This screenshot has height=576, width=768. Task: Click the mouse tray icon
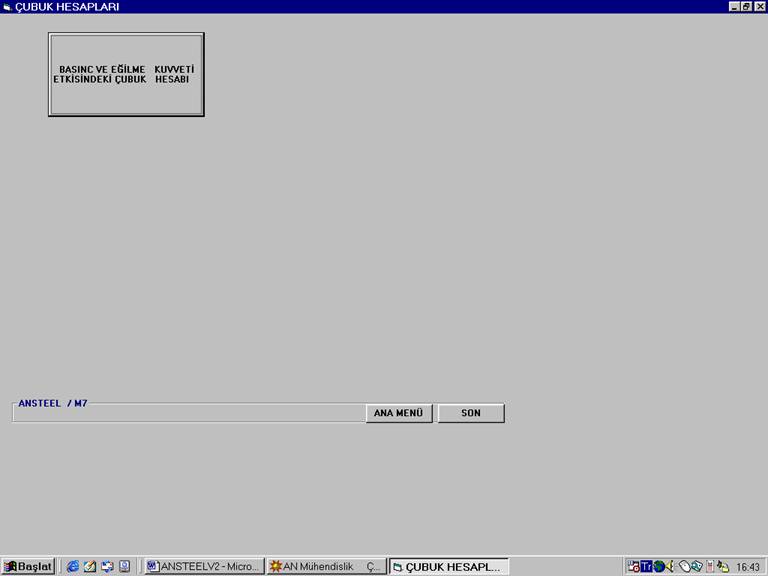point(685,567)
